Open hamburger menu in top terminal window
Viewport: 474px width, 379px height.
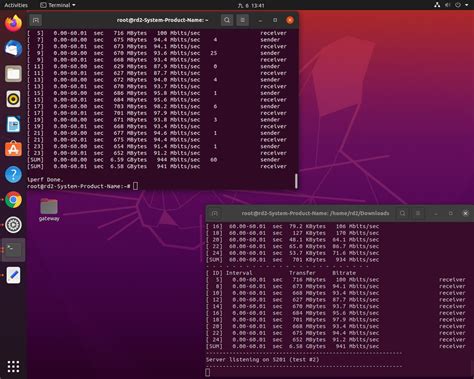242,20
